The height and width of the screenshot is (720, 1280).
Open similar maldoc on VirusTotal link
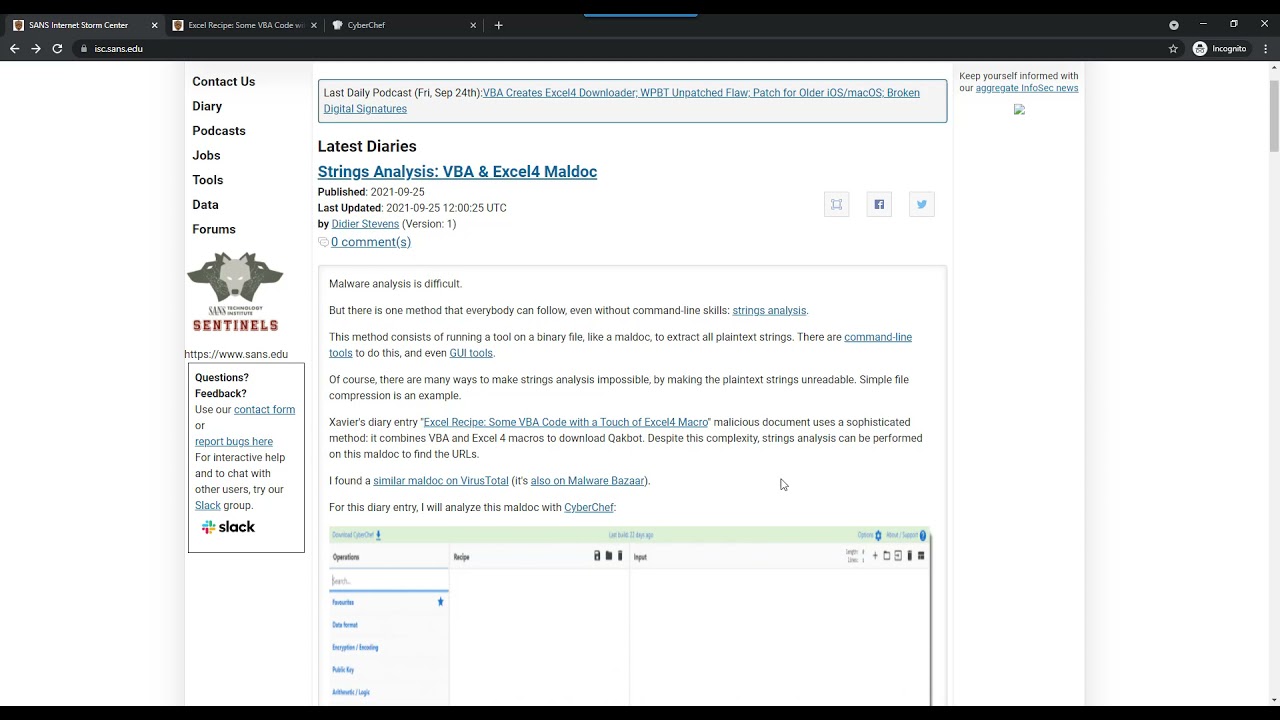tap(441, 481)
